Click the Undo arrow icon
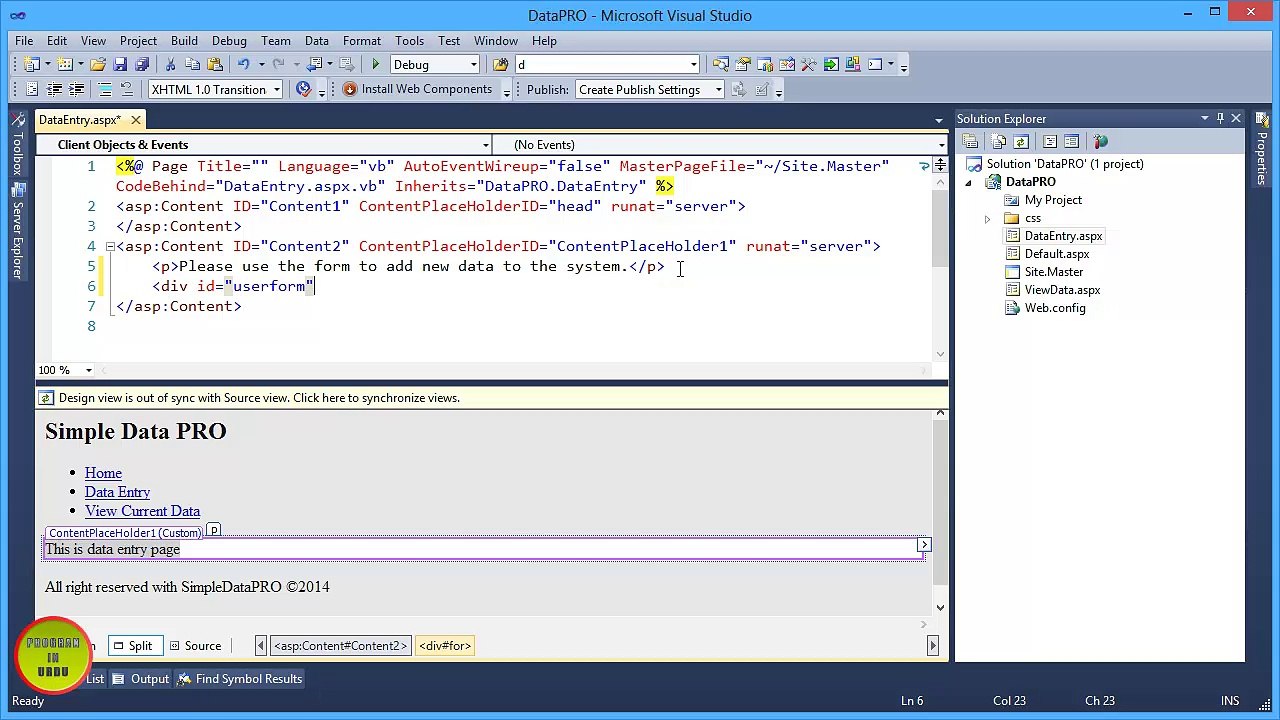This screenshot has height=720, width=1280. coord(243,64)
